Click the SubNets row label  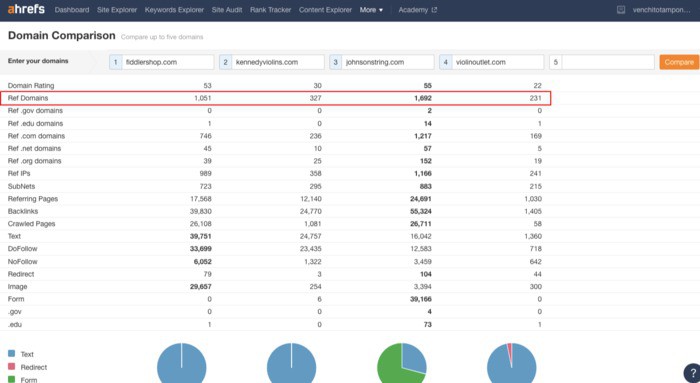(21, 186)
